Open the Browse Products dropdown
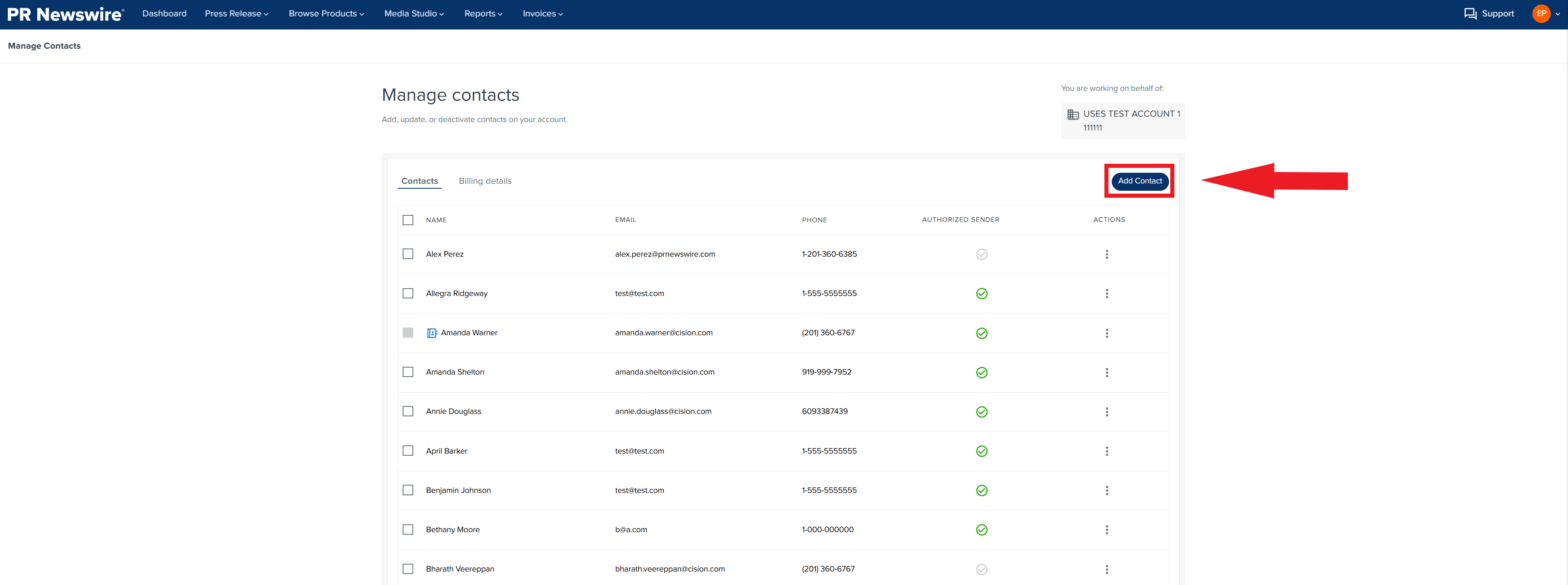1568x585 pixels. 326,14
